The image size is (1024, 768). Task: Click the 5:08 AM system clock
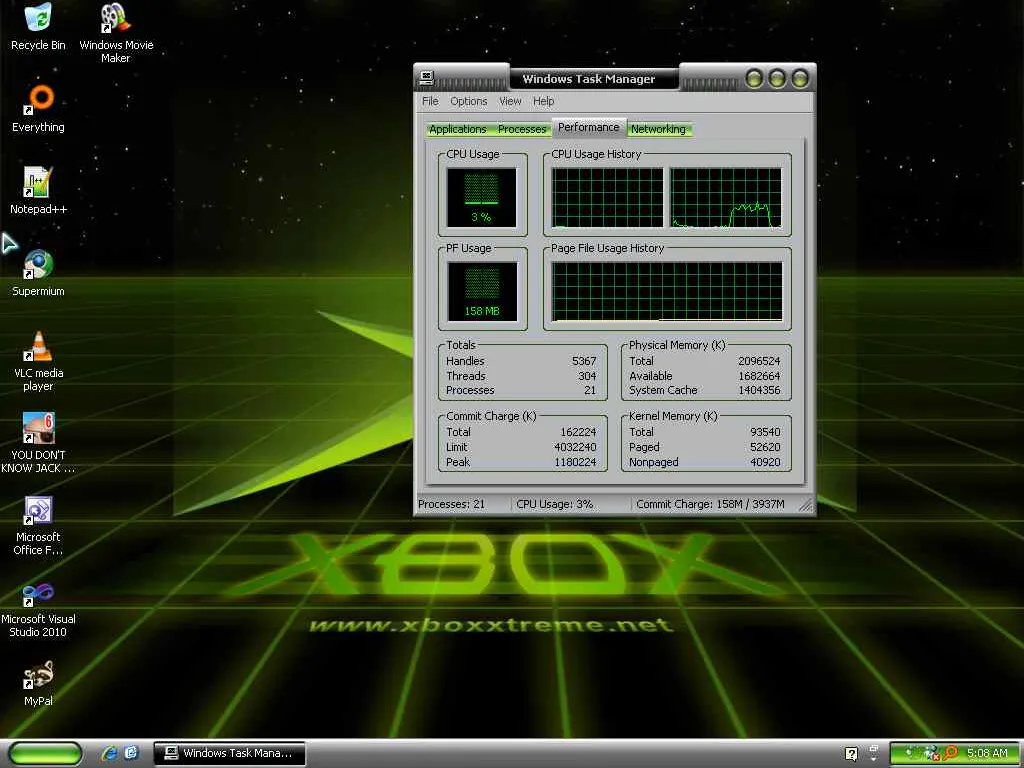pyautogui.click(x=987, y=753)
